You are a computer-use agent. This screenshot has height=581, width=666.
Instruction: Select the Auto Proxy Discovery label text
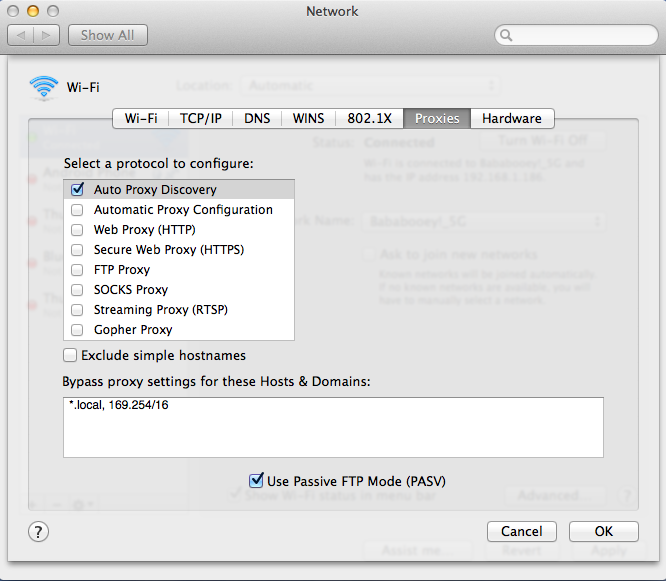[x=155, y=189]
